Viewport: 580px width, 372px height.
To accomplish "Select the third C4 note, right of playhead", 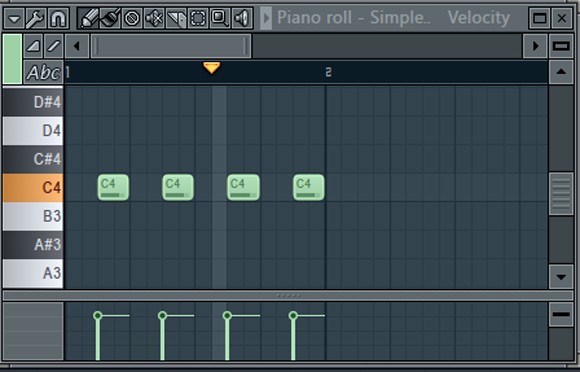I will 243,187.
